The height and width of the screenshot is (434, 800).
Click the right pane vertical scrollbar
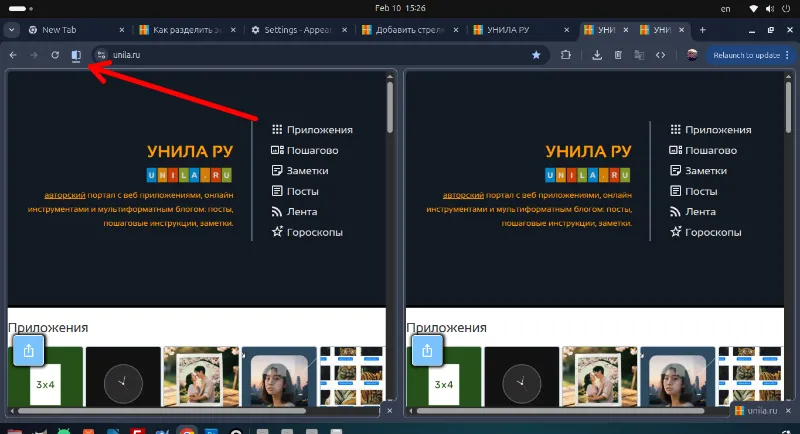[x=788, y=107]
